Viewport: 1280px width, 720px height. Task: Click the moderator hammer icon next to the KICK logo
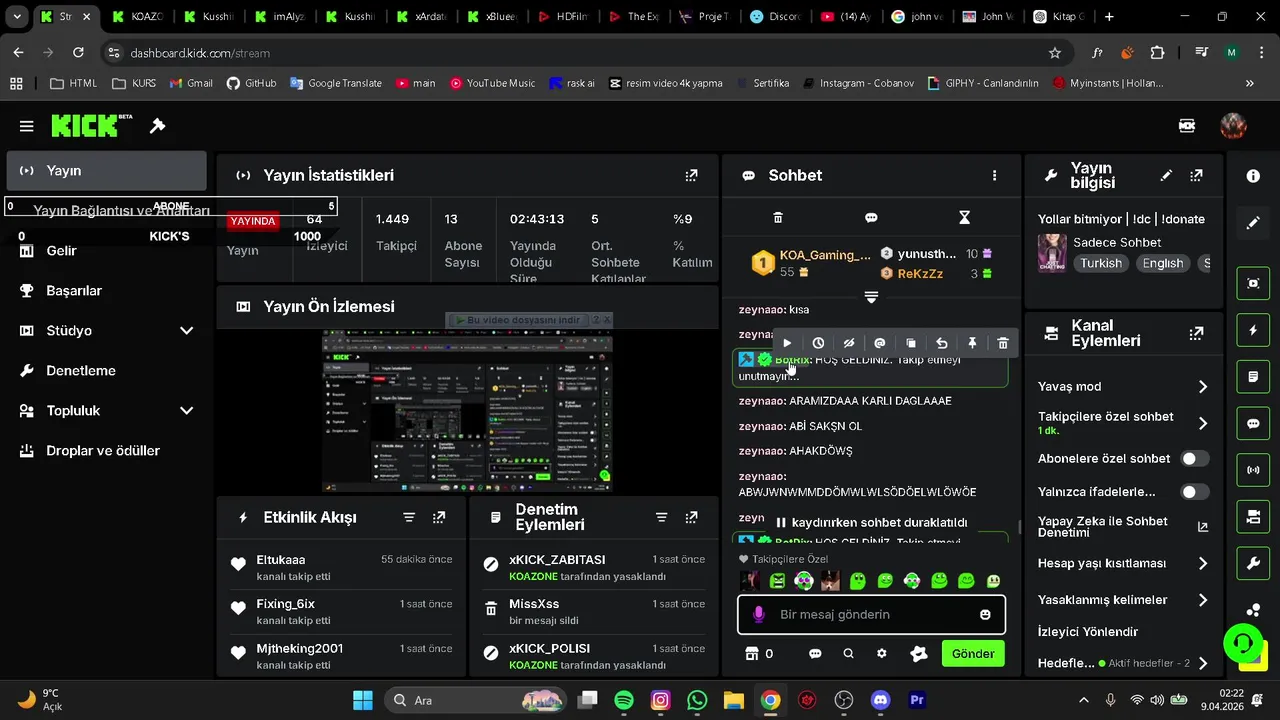point(157,126)
